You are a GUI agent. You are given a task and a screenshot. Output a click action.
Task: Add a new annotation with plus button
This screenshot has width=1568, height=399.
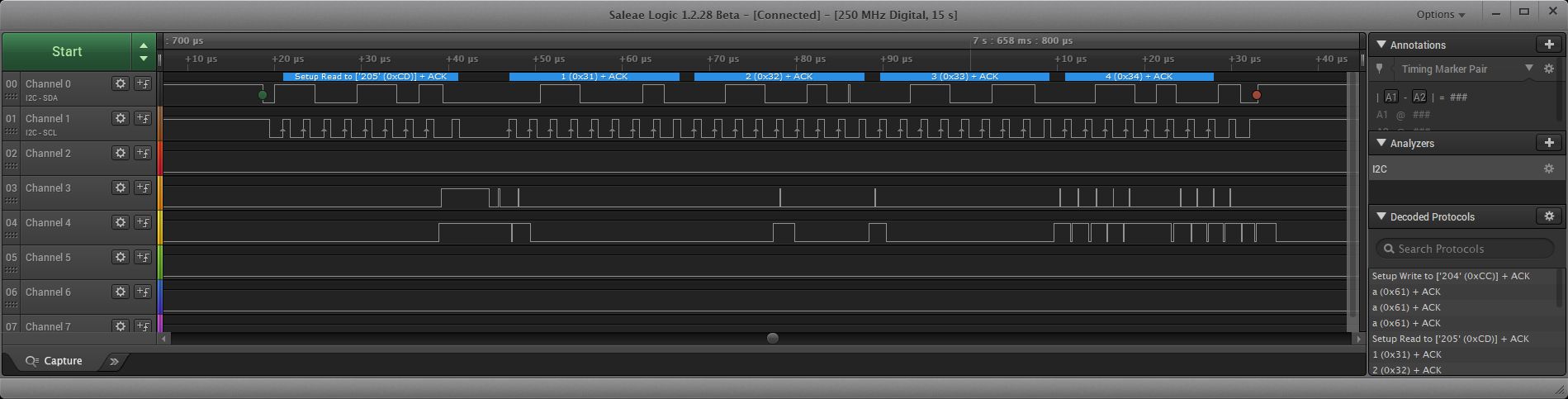click(x=1549, y=45)
